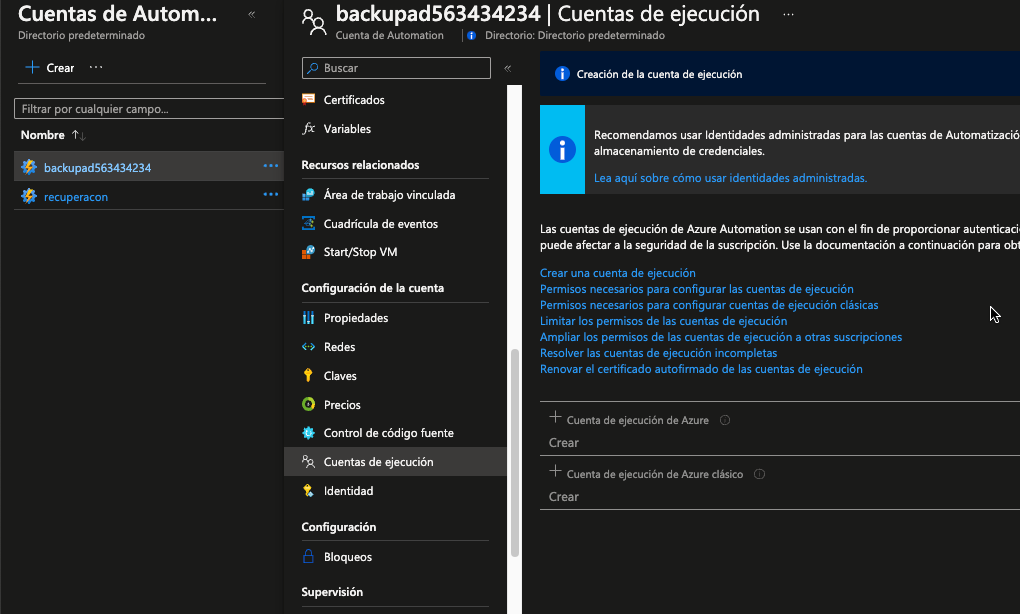Click the Claves key icon

click(x=309, y=376)
